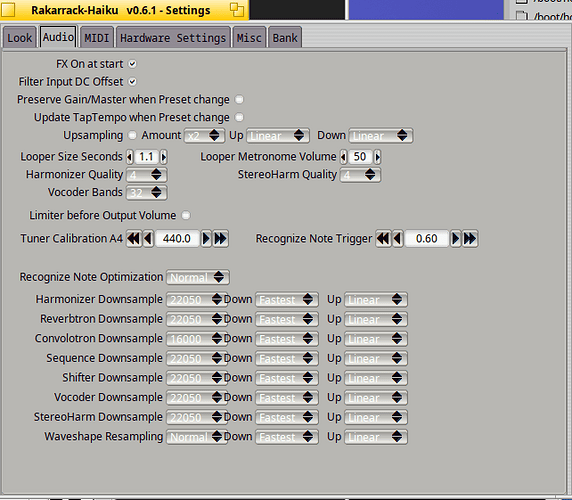The height and width of the screenshot is (500, 572).
Task: Click the Looper Size Seconds value field
Action: point(147,157)
